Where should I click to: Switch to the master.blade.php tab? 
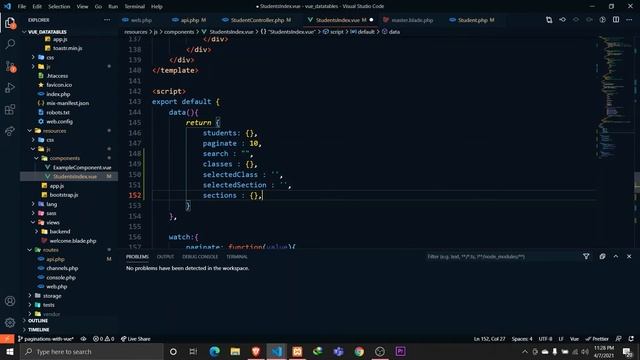tap(412, 20)
